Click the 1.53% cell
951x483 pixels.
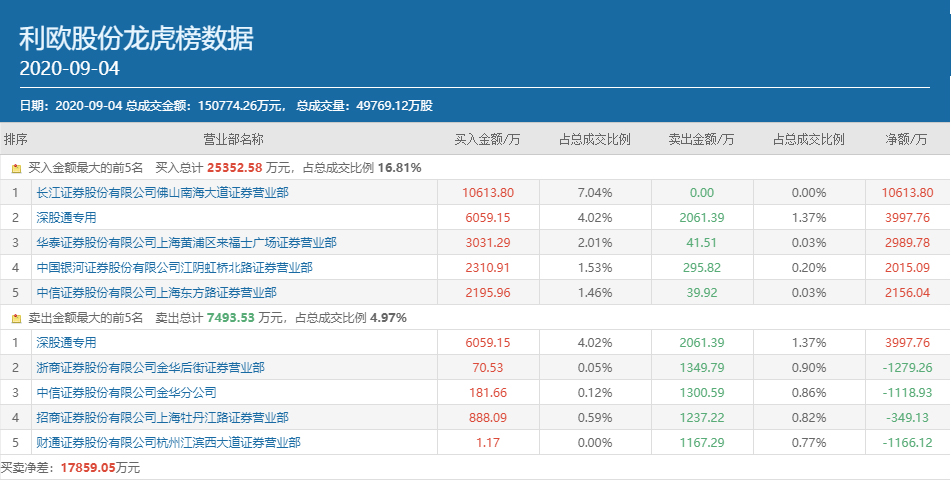(x=595, y=268)
